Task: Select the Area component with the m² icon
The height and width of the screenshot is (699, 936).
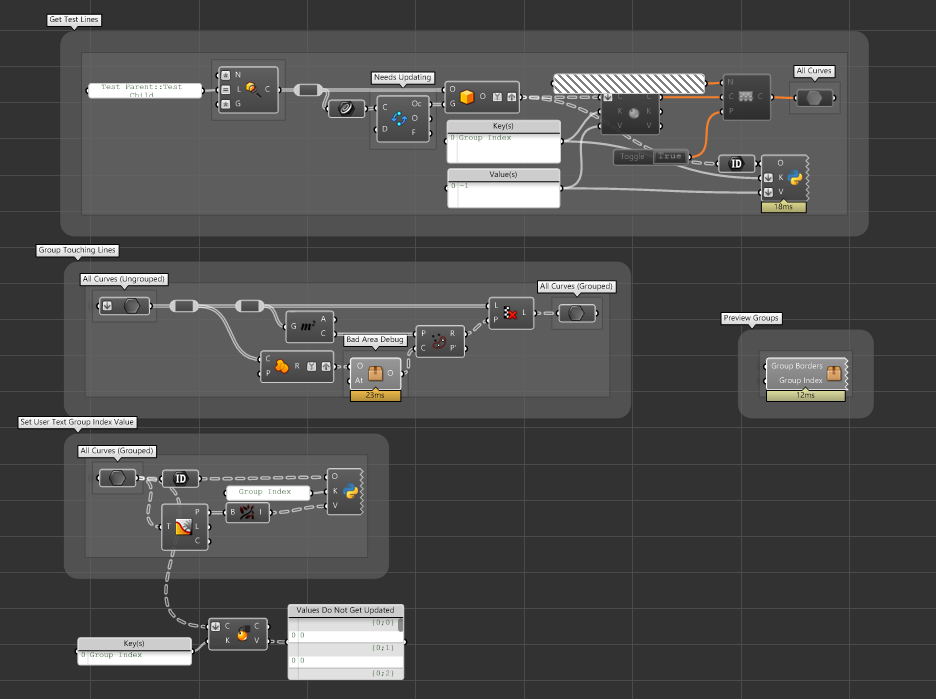Action: pyautogui.click(x=309, y=327)
